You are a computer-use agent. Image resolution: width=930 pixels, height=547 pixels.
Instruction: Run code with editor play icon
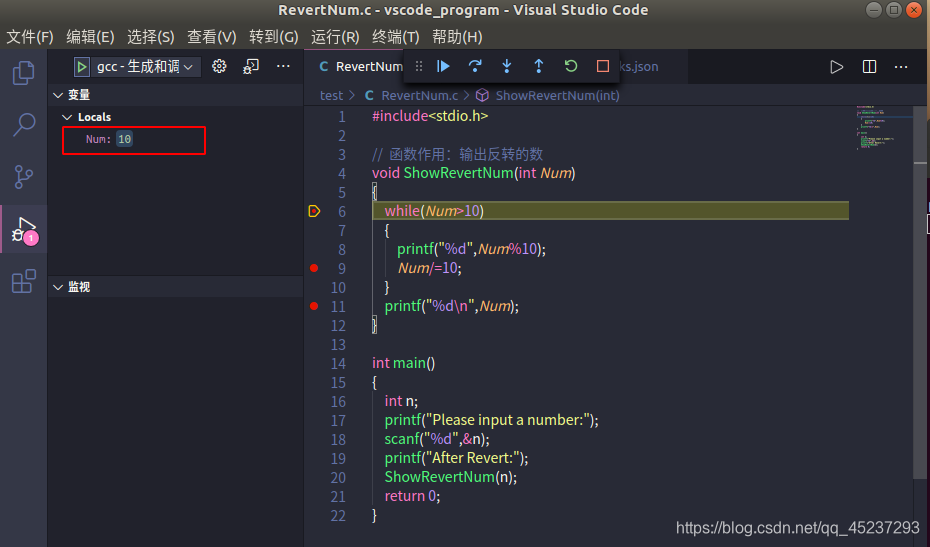tap(836, 67)
